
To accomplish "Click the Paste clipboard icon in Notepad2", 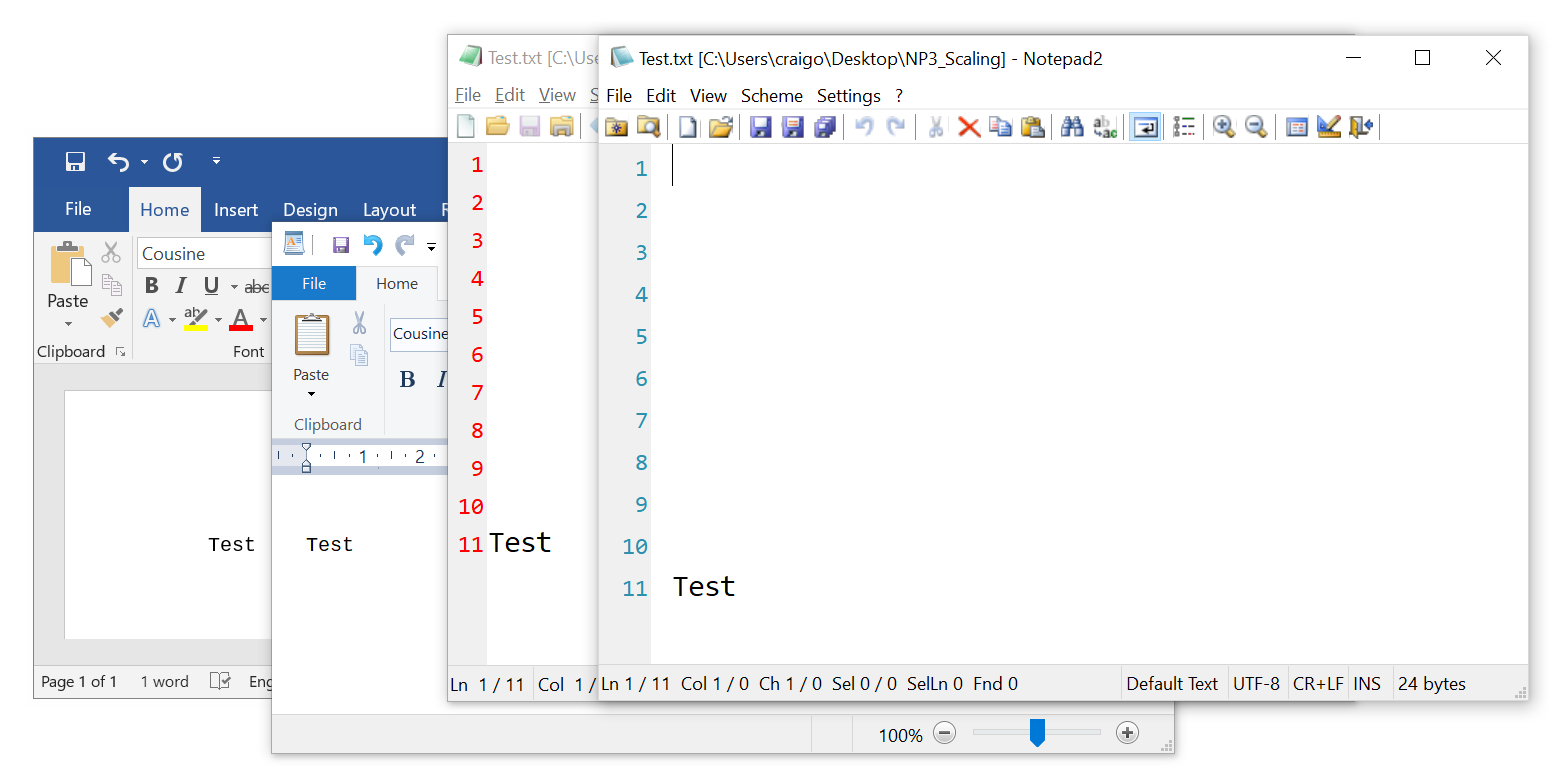I will [x=1032, y=127].
